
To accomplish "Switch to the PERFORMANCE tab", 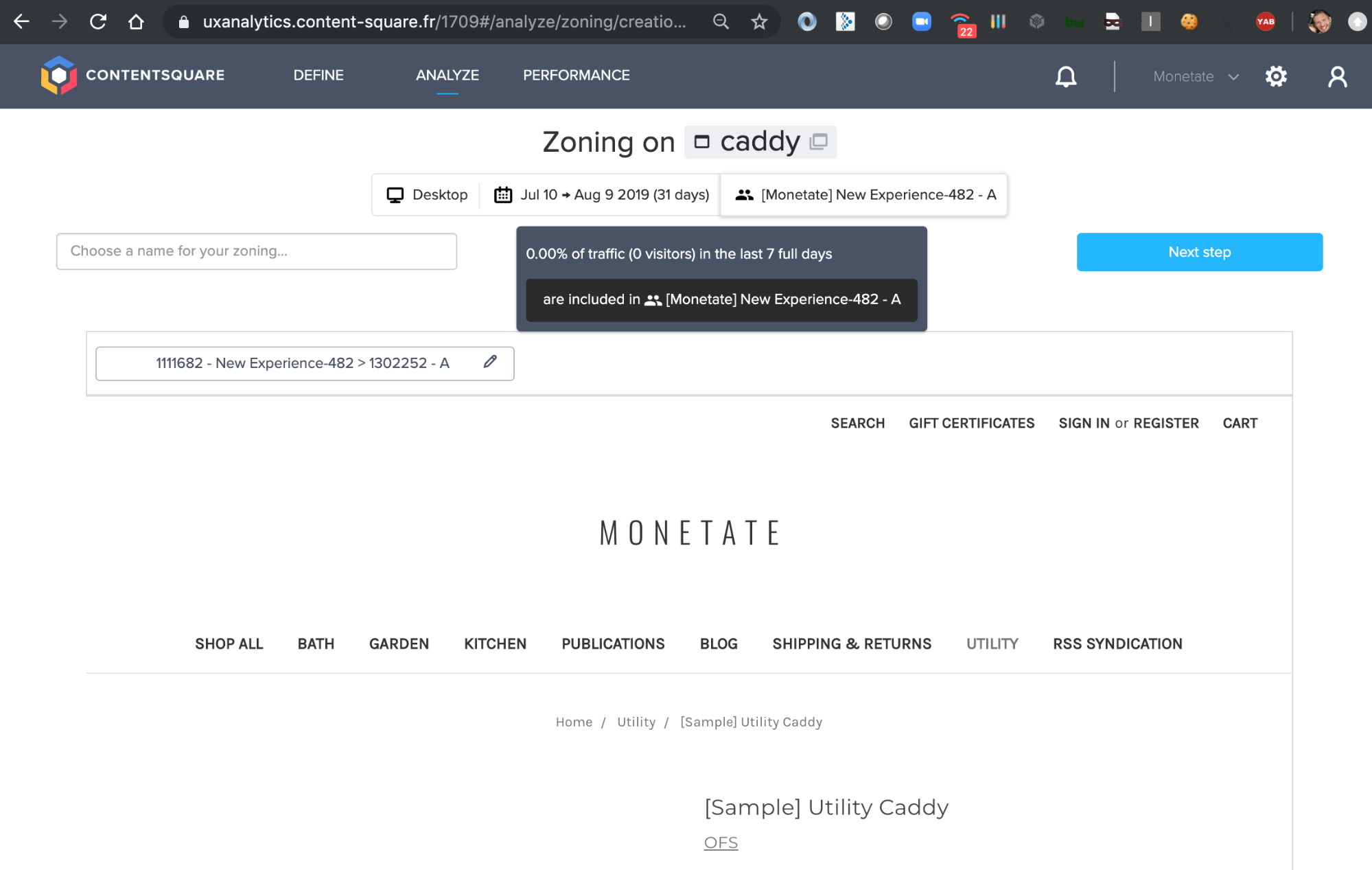I will tap(576, 75).
